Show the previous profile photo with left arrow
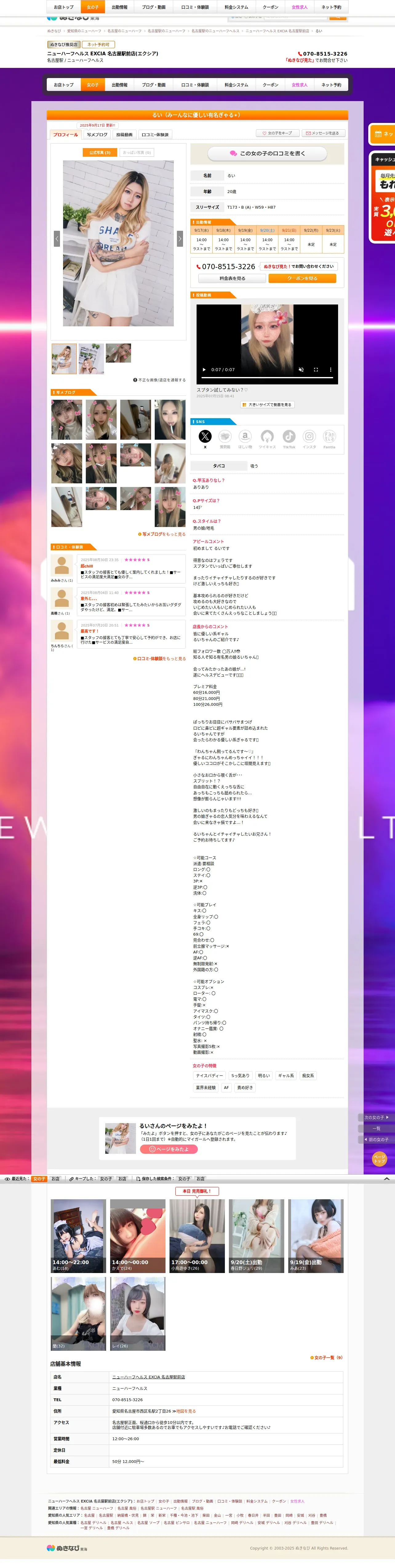The height and width of the screenshot is (1568, 395). [x=57, y=238]
